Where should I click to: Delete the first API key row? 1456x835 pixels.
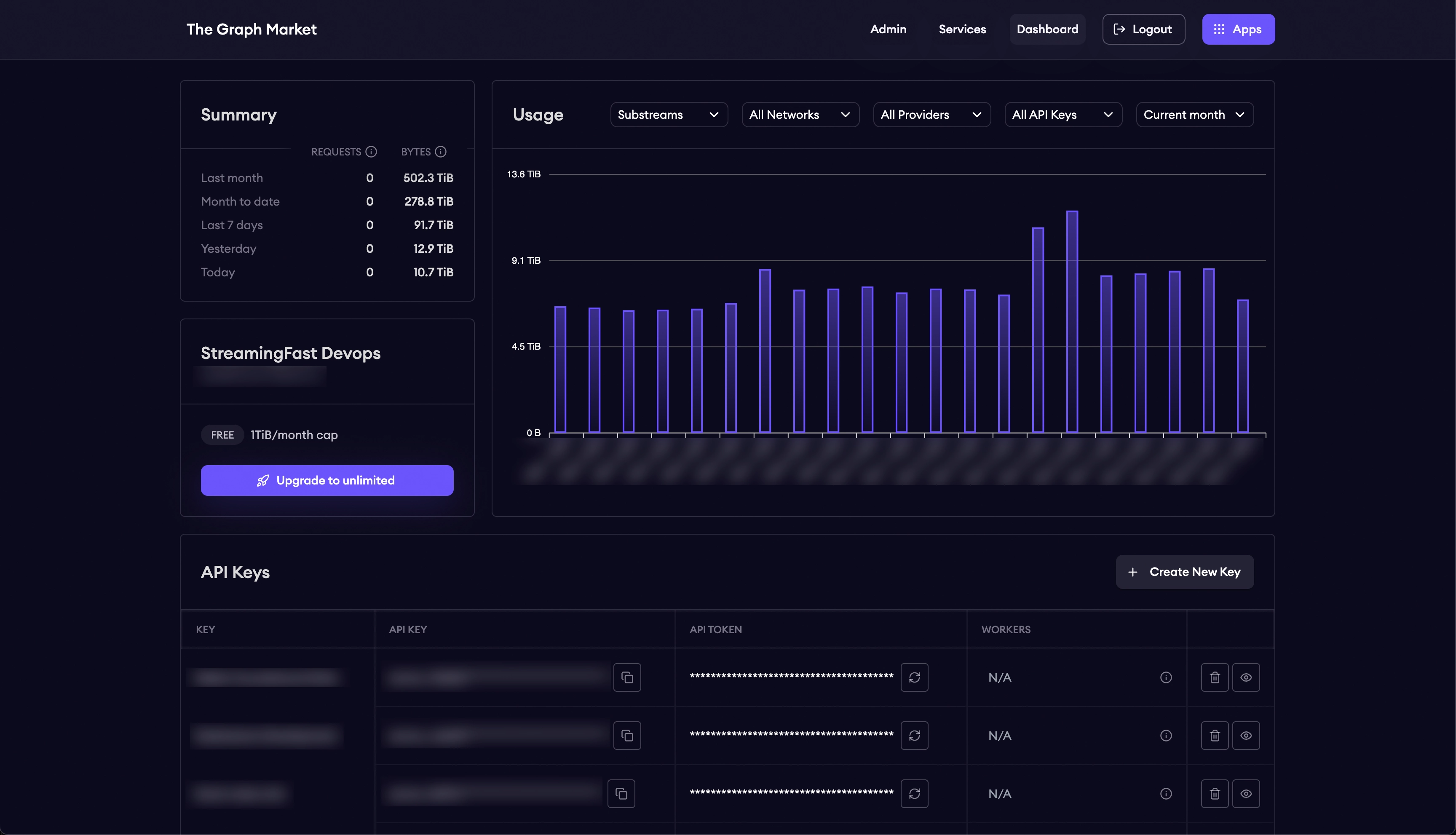pos(1215,678)
